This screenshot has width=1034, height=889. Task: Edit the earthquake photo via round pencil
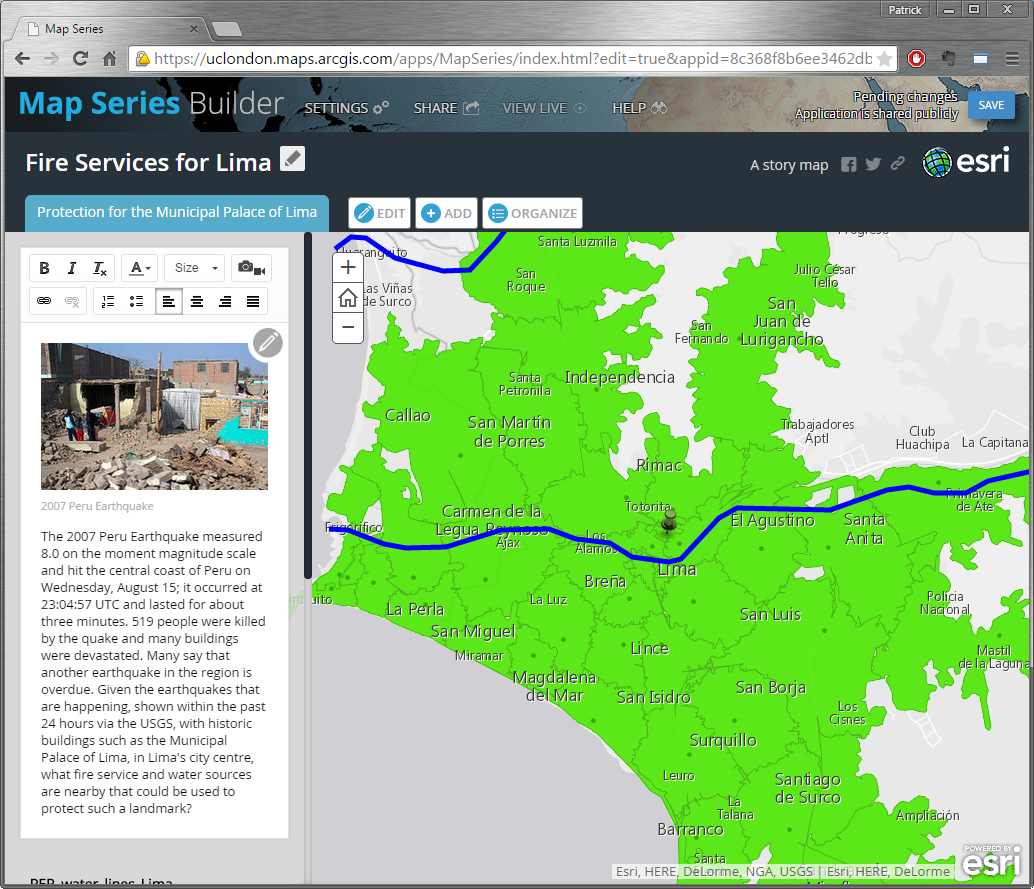(267, 342)
